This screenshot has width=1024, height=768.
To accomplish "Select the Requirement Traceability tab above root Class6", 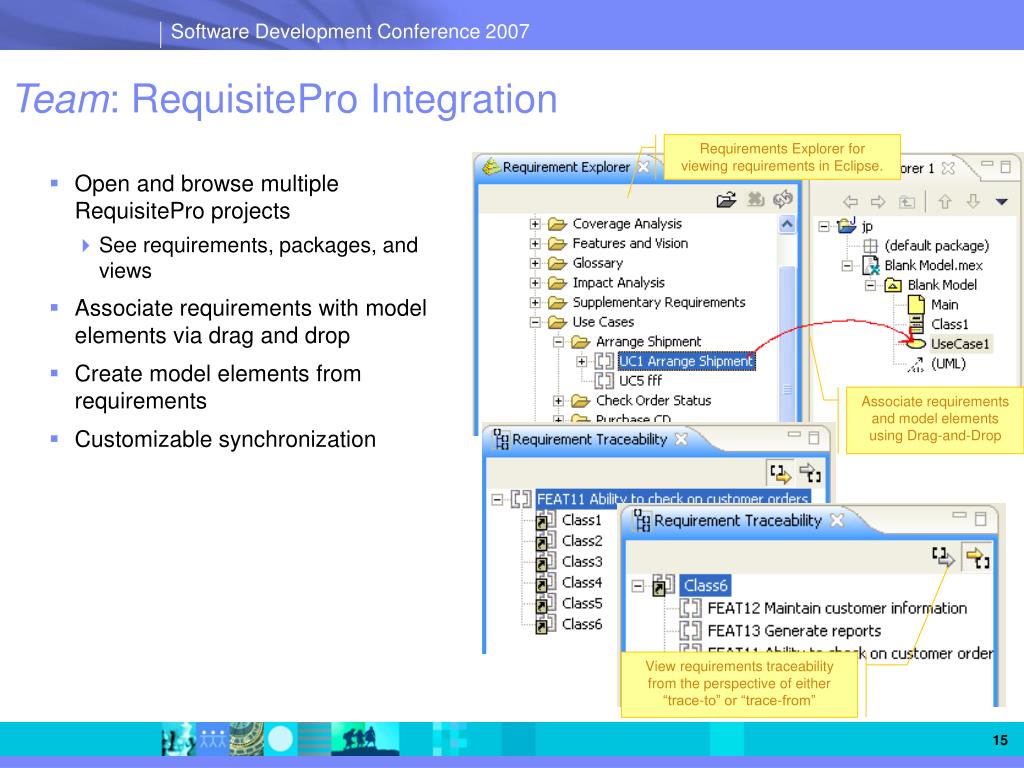I will 737,520.
